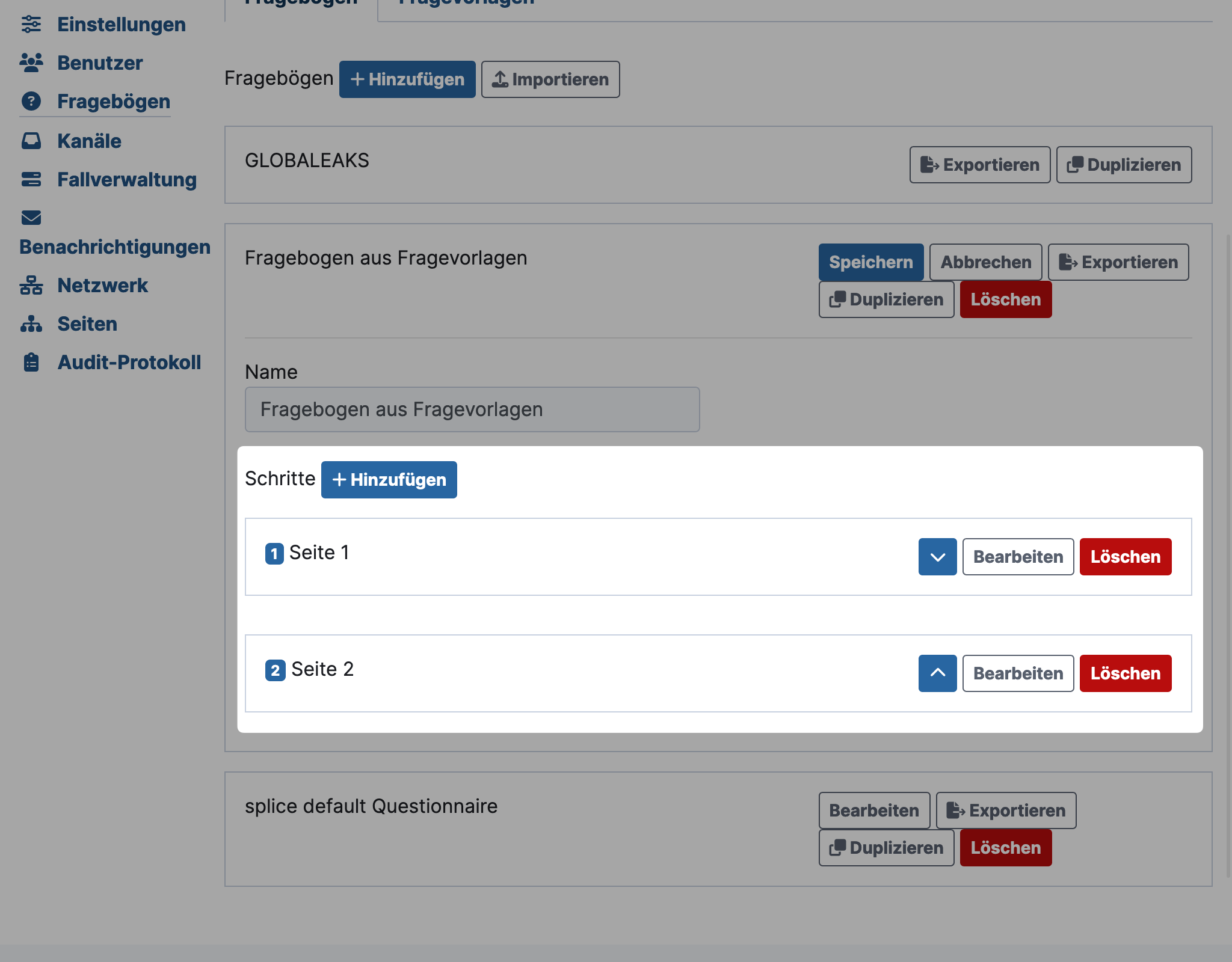Click the splice default Questionnaire title
1232x962 pixels.
click(x=371, y=806)
